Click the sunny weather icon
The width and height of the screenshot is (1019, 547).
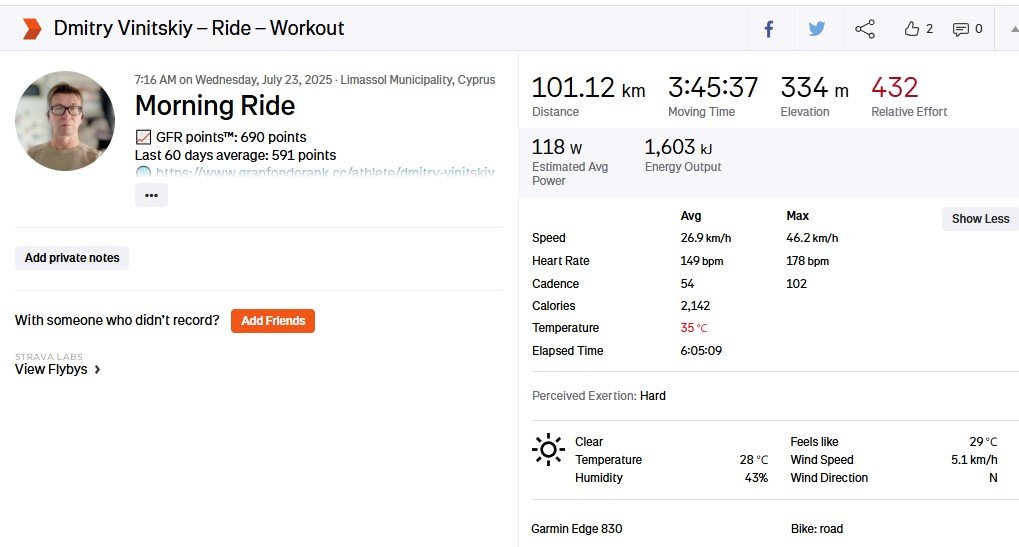[x=548, y=450]
